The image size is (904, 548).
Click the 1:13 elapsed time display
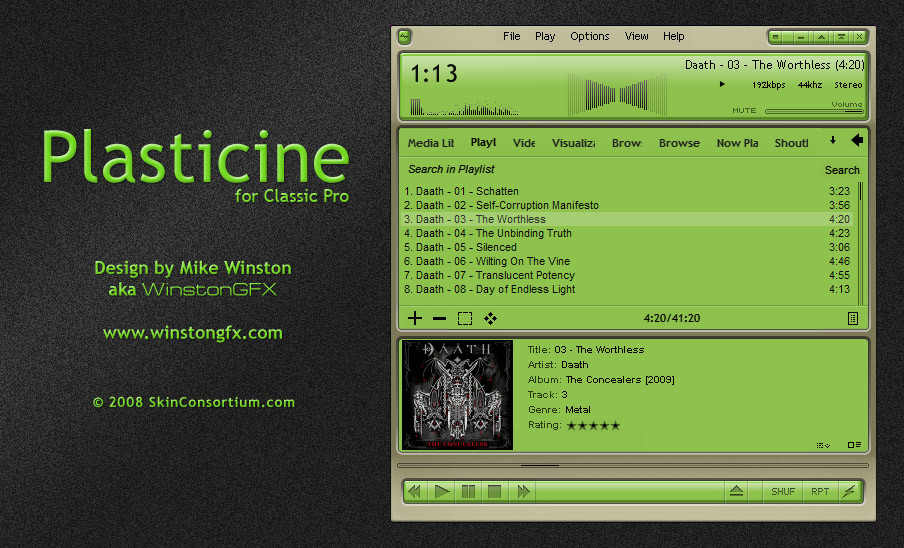[x=434, y=74]
